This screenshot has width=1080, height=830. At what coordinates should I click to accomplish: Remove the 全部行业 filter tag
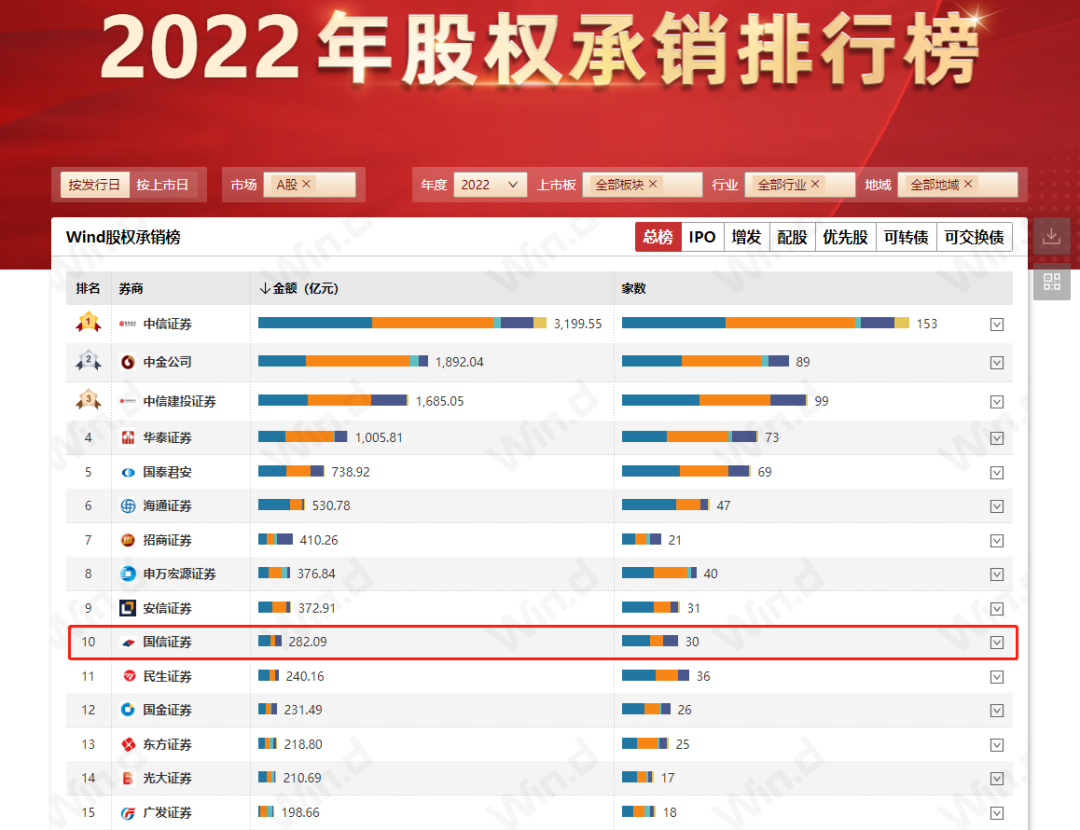click(815, 184)
